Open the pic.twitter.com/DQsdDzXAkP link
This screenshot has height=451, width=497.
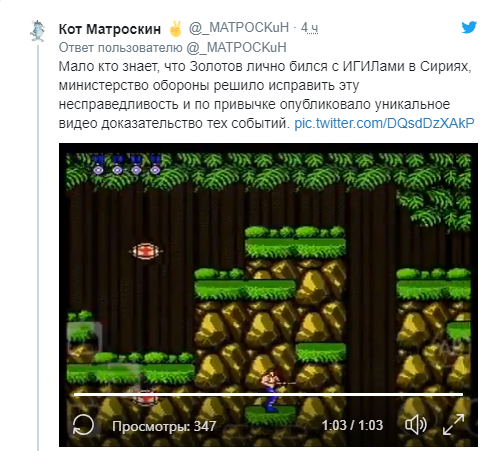pos(384,123)
